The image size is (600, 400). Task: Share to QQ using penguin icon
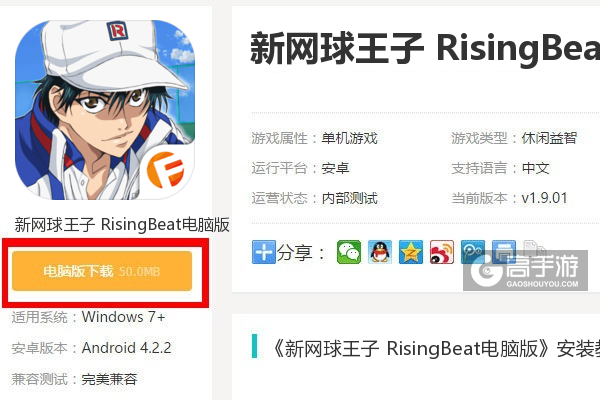click(380, 252)
